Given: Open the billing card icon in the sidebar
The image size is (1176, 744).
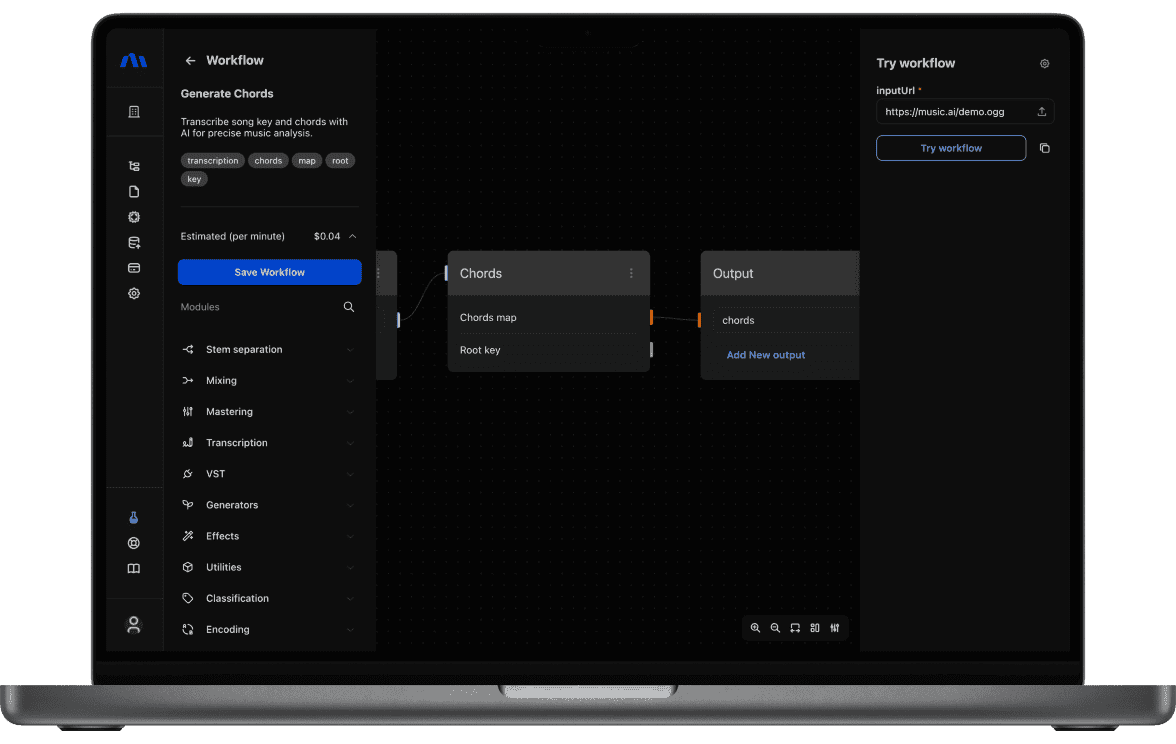Looking at the screenshot, I should (x=134, y=268).
